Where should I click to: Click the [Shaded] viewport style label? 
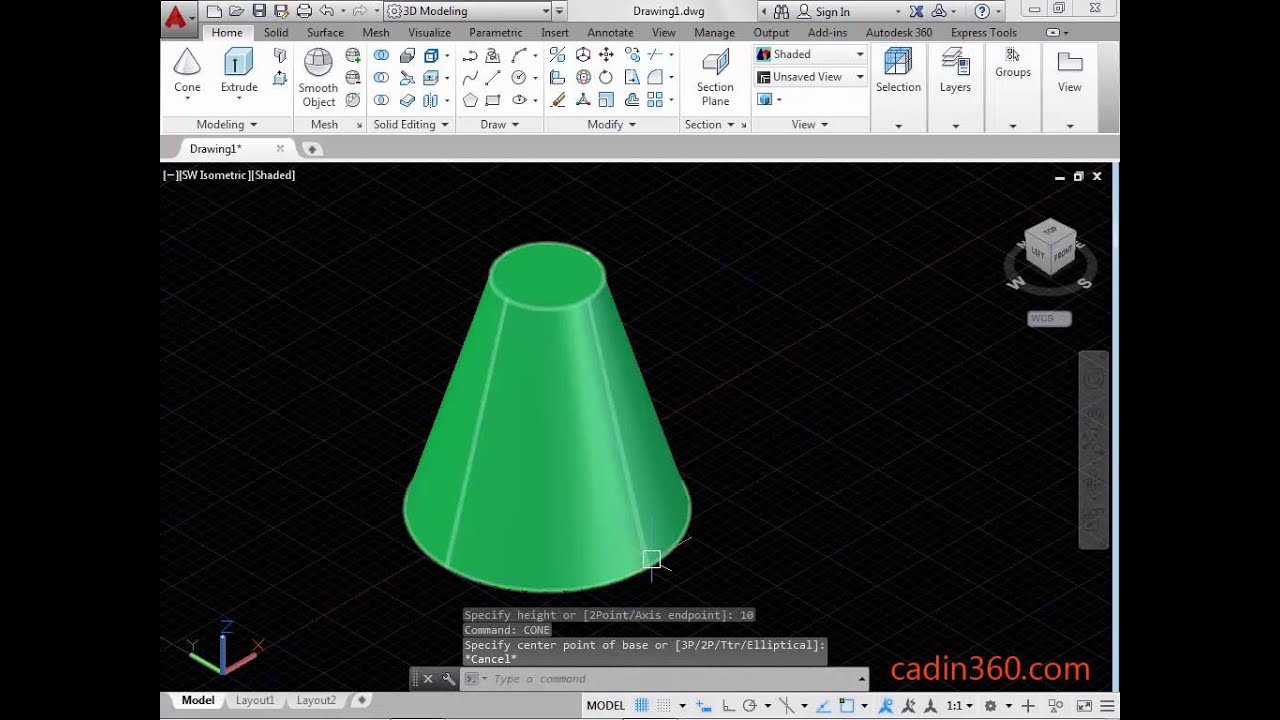[272, 175]
